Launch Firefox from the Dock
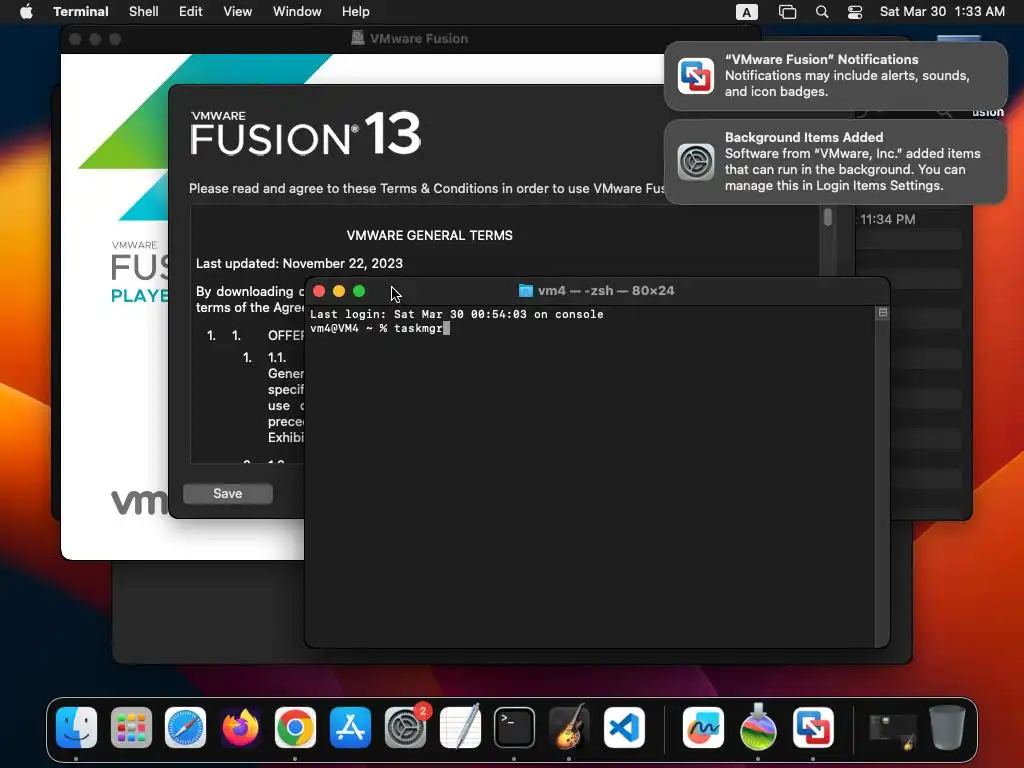This screenshot has width=1024, height=768. (240, 727)
